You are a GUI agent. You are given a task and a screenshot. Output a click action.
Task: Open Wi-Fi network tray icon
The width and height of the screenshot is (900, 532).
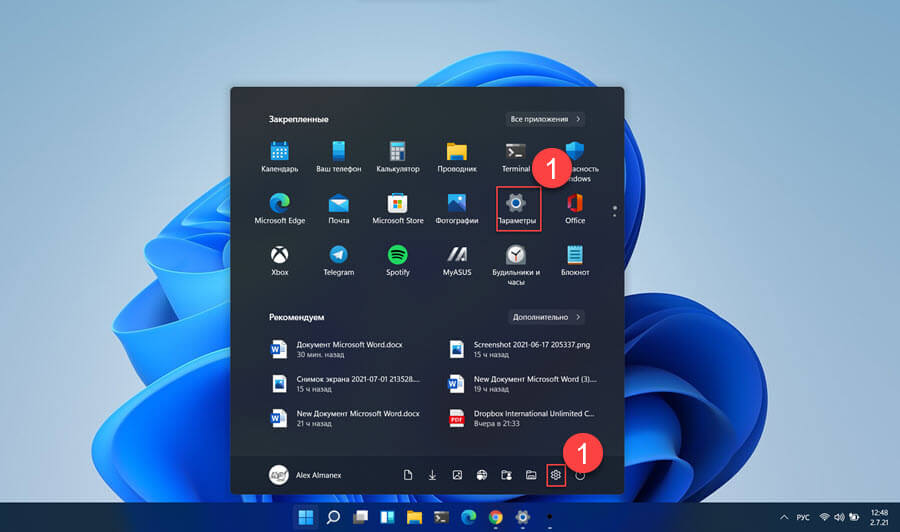click(x=824, y=517)
